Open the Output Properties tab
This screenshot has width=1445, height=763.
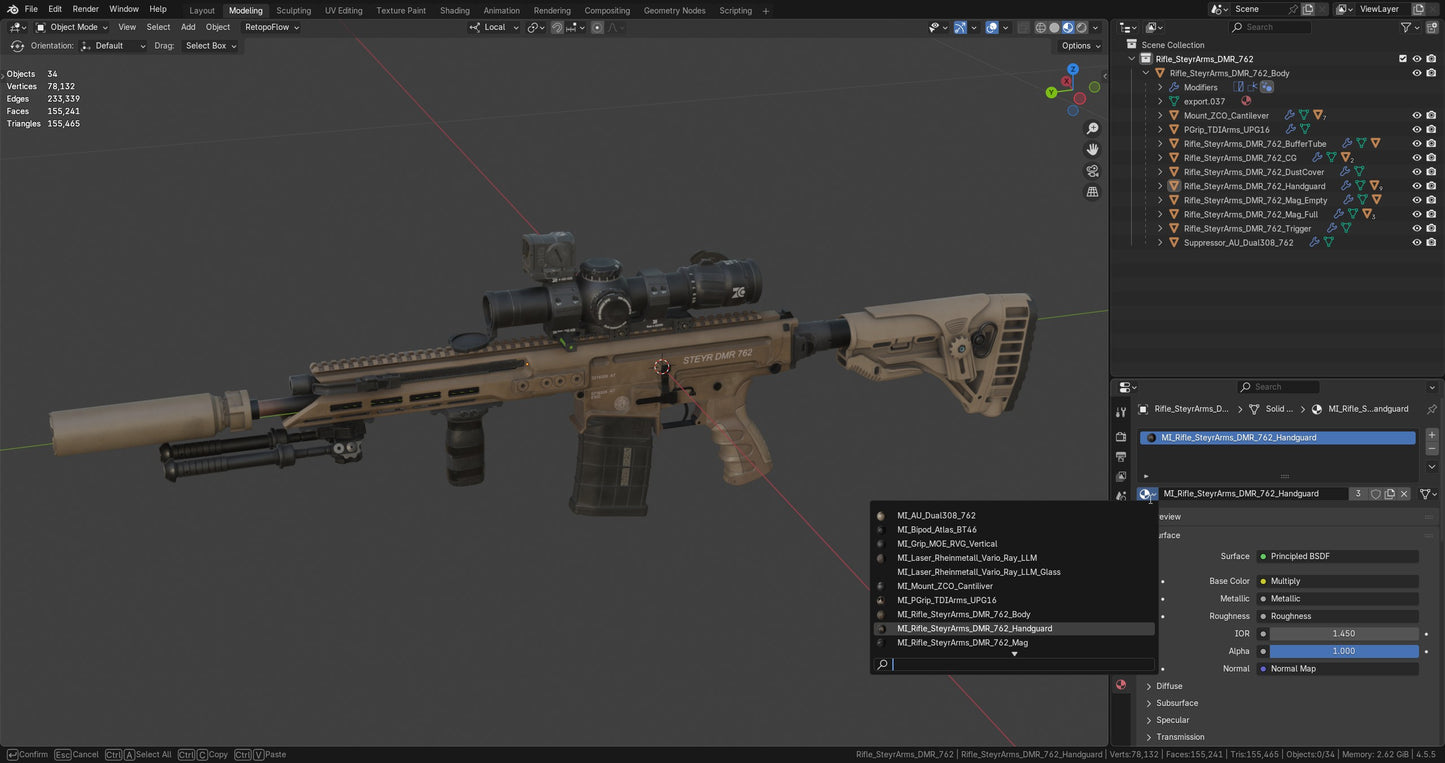(x=1120, y=456)
